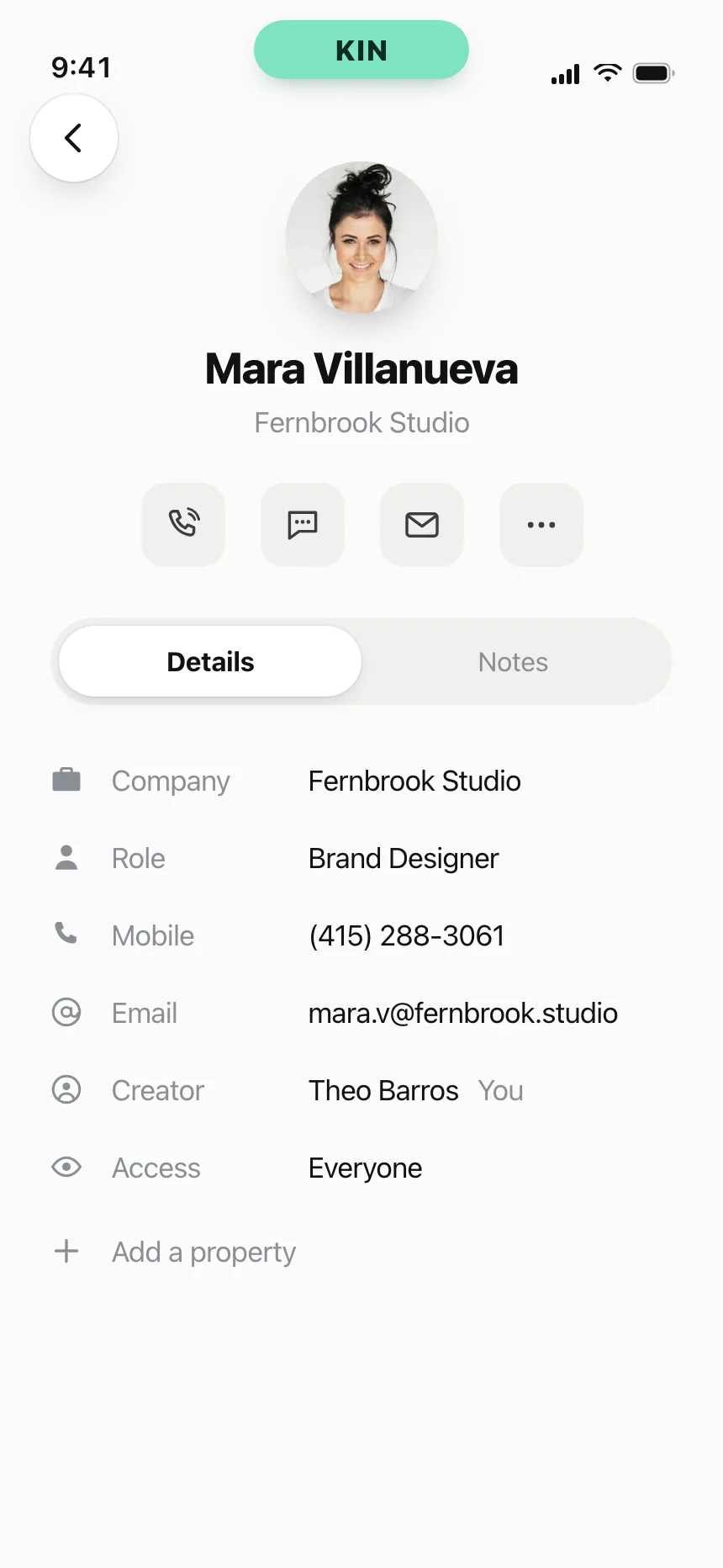Open Mara Villanueva's profile photo

361,237
